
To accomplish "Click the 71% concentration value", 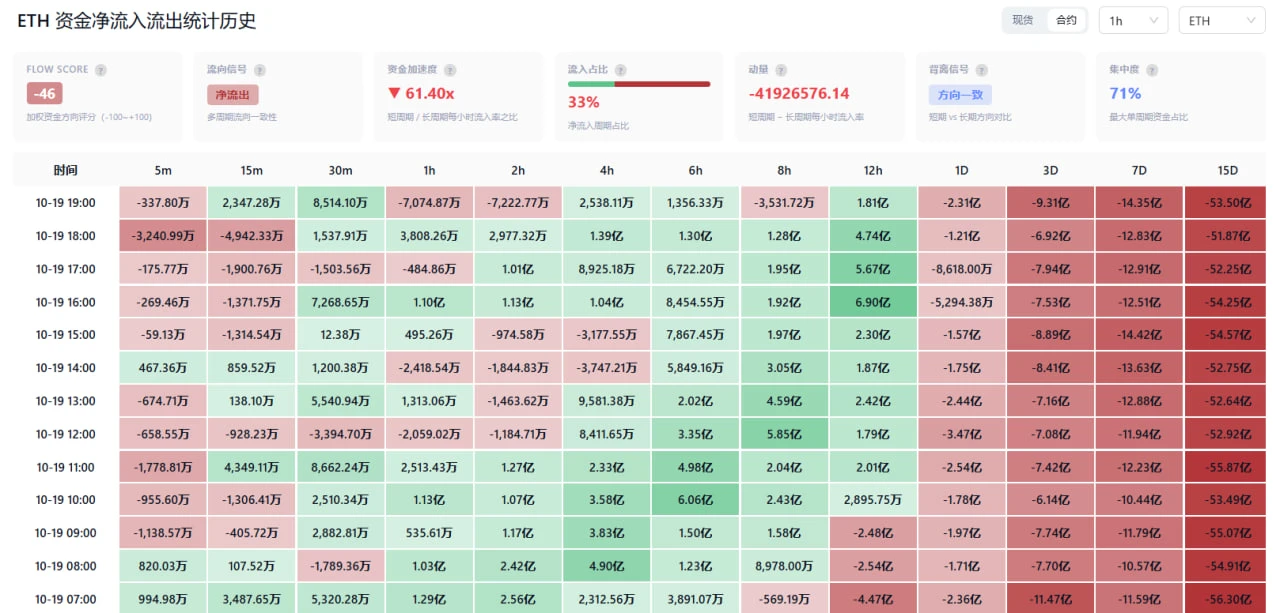I will tap(1125, 93).
